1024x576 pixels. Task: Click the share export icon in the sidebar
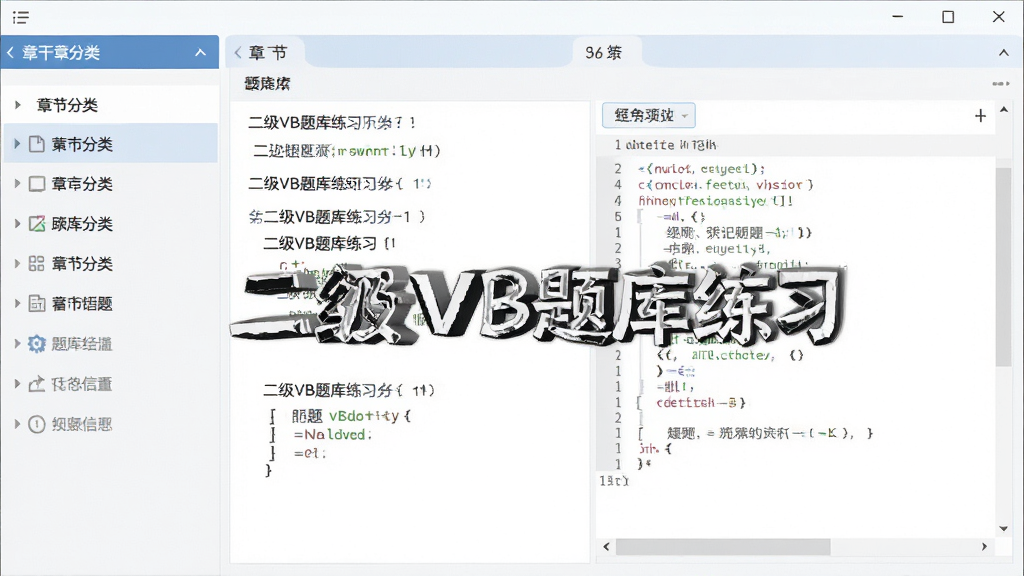37,383
